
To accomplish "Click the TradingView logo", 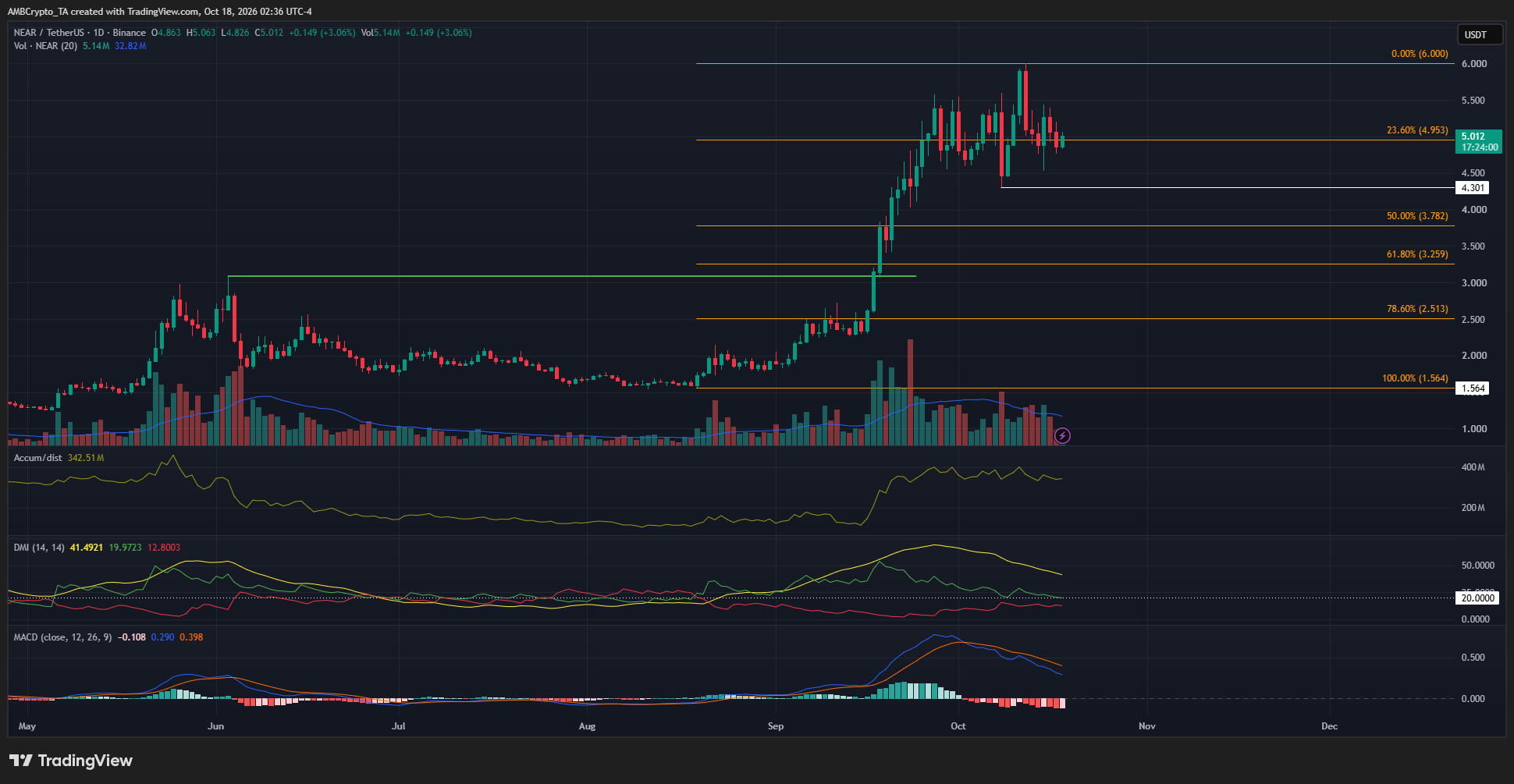I will 71,761.
